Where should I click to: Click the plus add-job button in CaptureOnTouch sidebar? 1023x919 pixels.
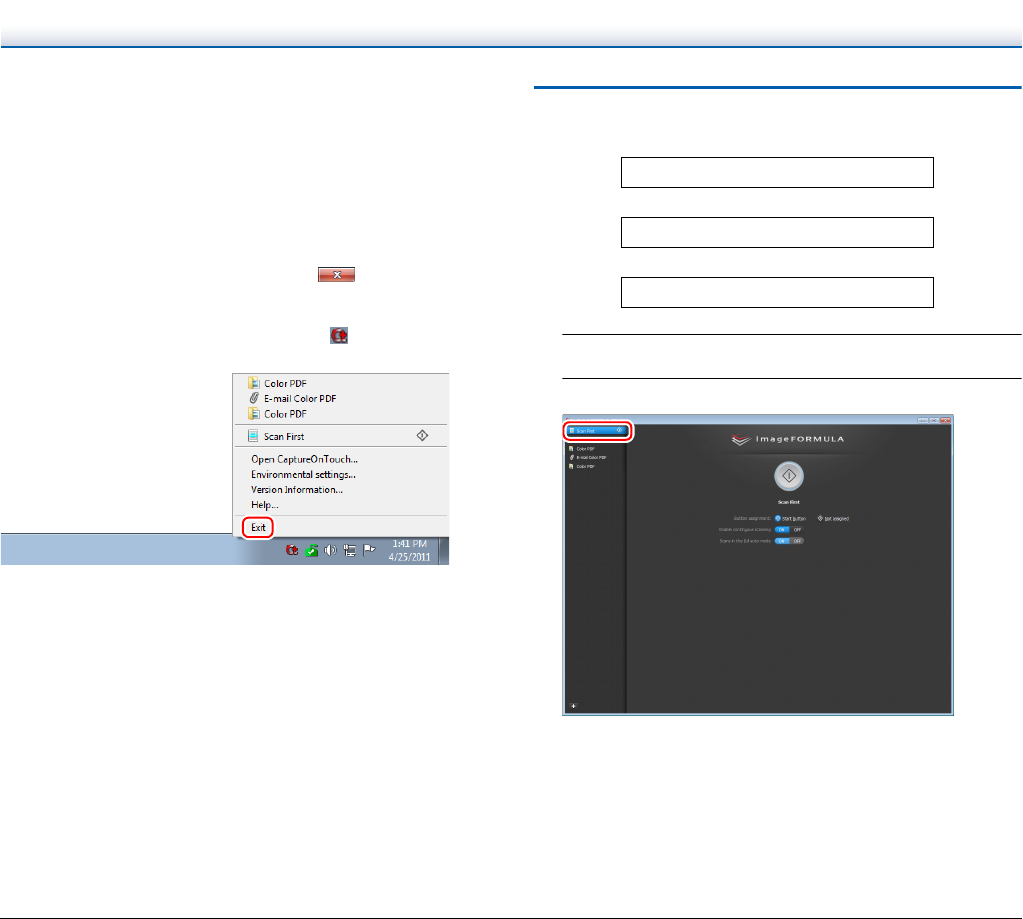click(x=573, y=706)
